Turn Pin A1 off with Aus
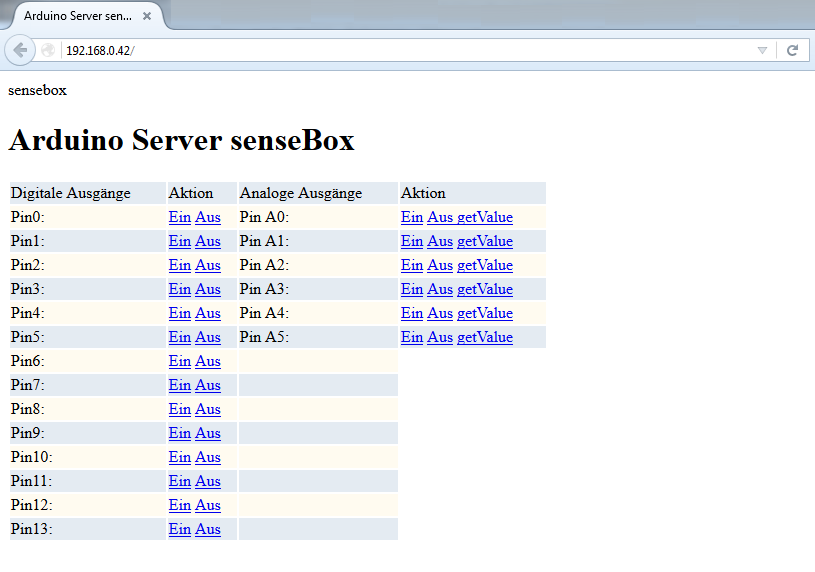 coord(440,241)
